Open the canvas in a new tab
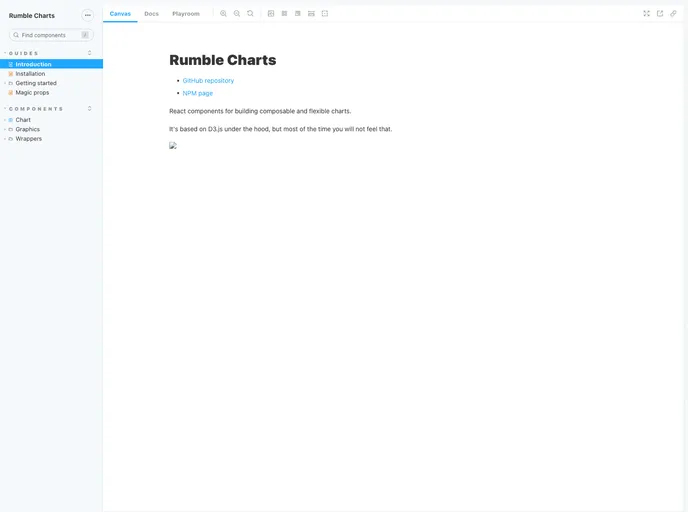Image resolution: width=688 pixels, height=512 pixels. pos(660,14)
